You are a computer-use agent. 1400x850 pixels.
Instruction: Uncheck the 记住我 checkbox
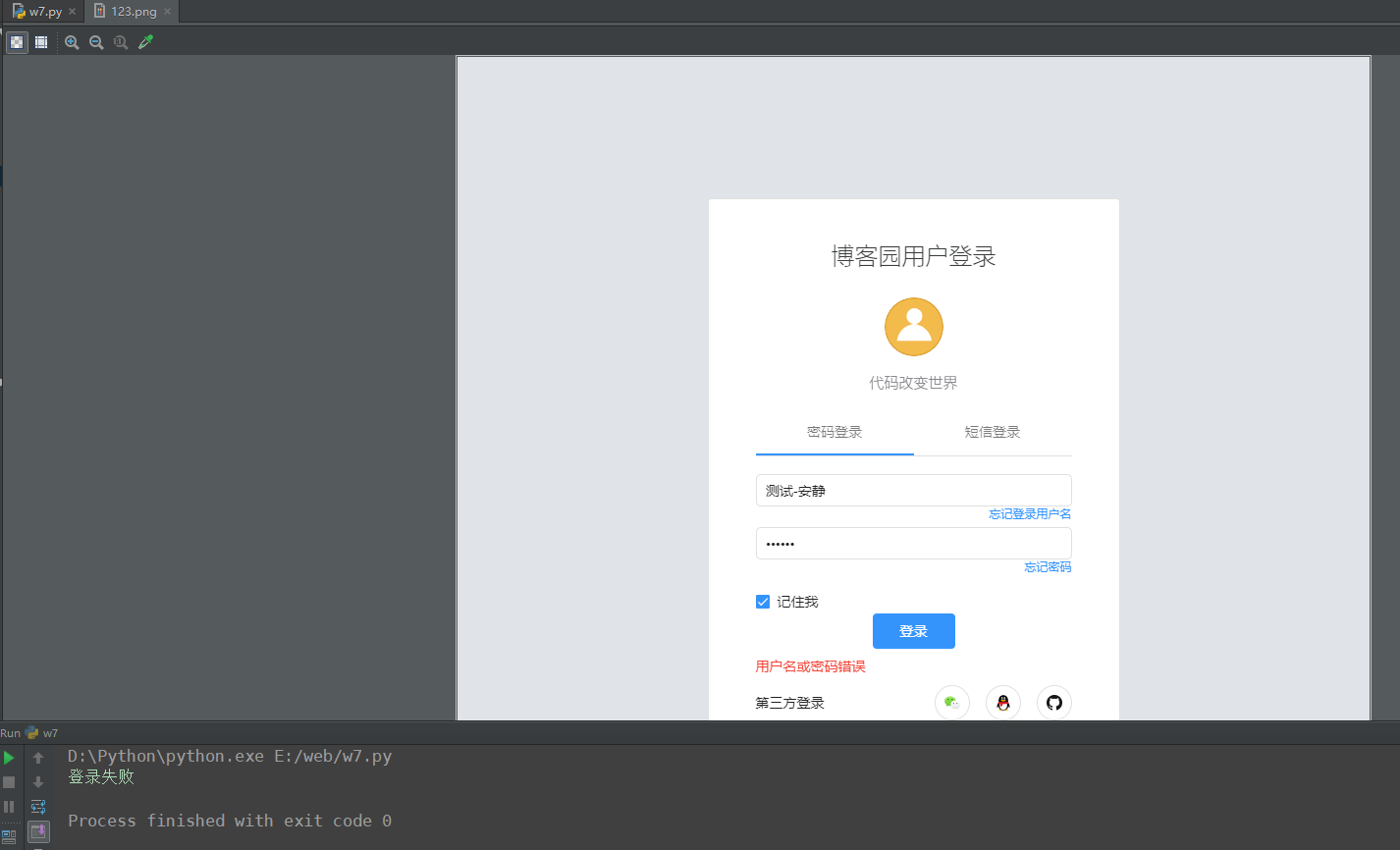pos(763,601)
